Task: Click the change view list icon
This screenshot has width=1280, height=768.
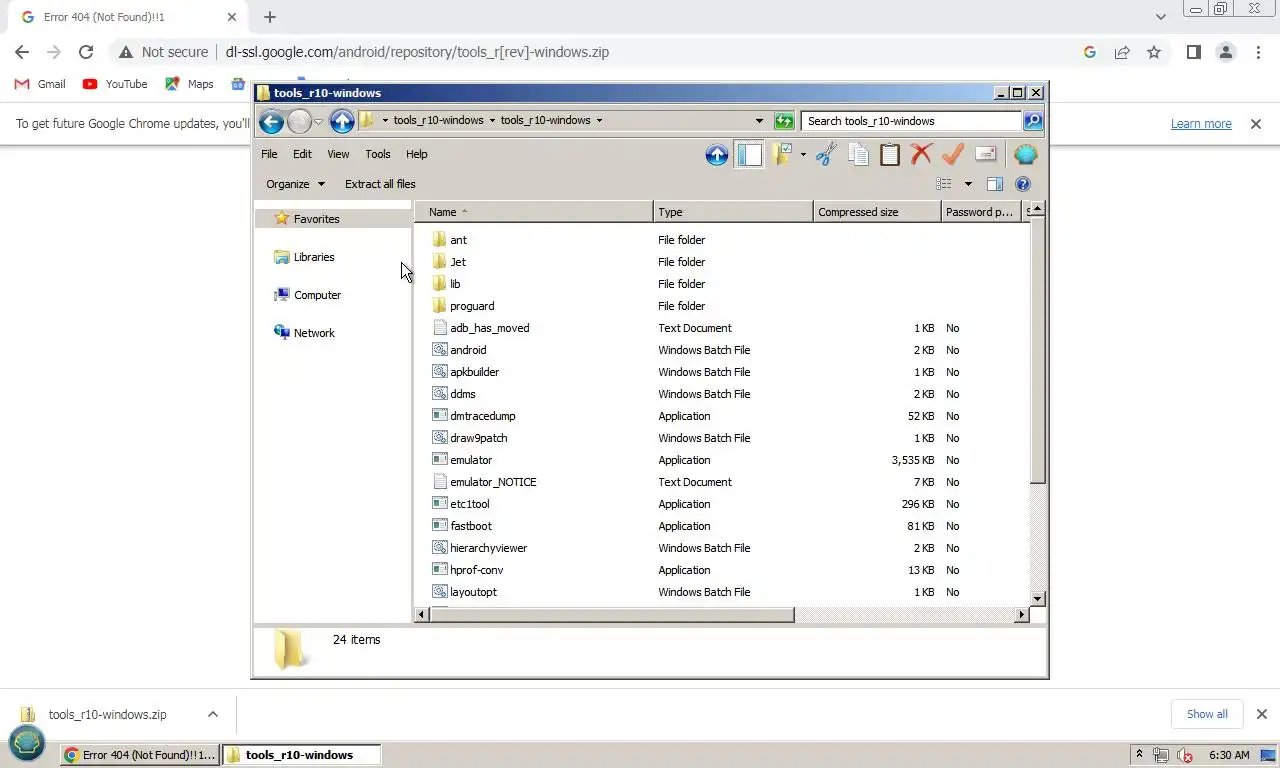Action: point(944,184)
